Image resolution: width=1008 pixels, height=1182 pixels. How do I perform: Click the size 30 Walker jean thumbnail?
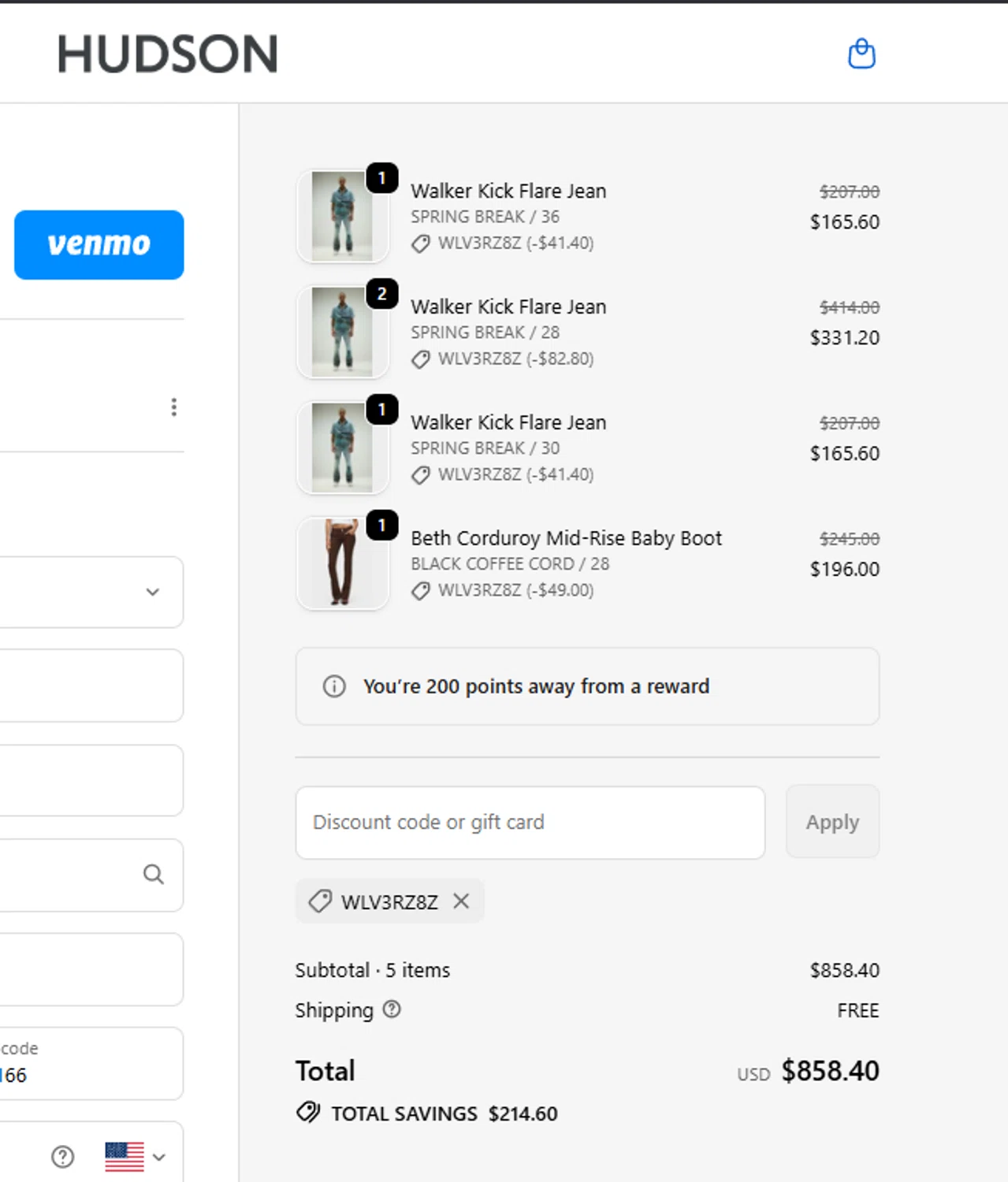(x=342, y=448)
